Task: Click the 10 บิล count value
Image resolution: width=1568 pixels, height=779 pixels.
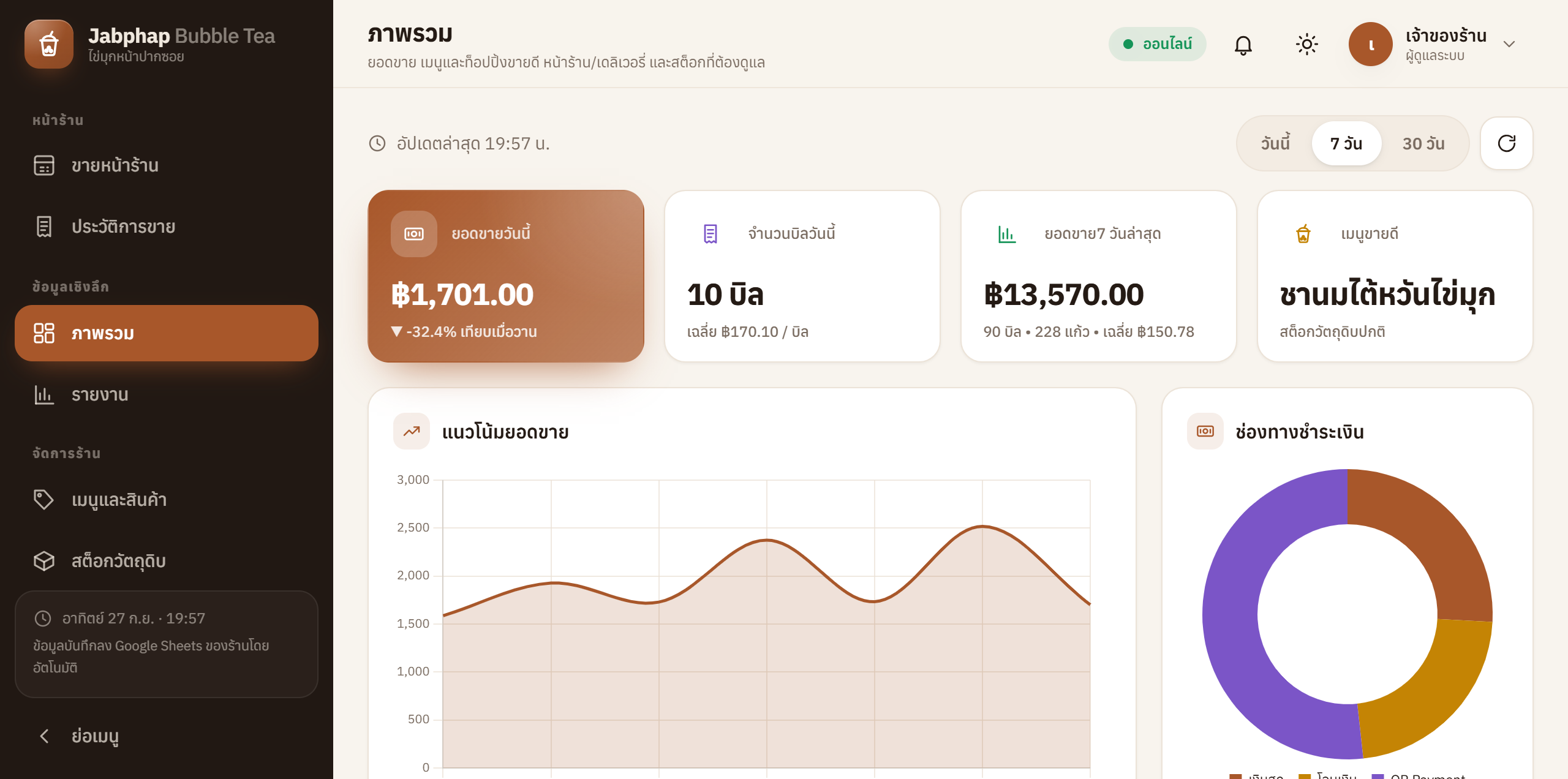Action: point(725,295)
